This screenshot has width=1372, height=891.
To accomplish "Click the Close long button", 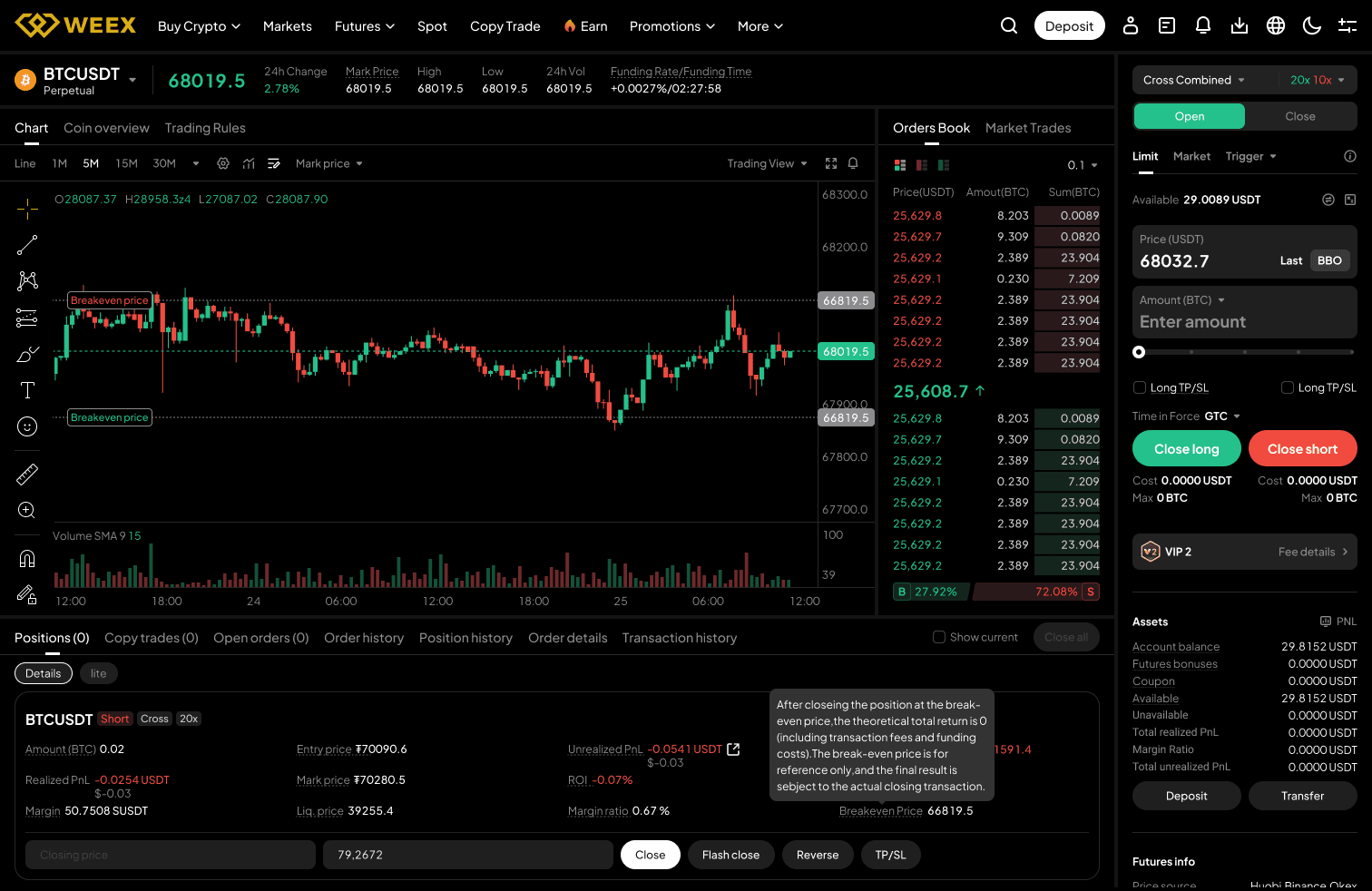I will [1186, 449].
